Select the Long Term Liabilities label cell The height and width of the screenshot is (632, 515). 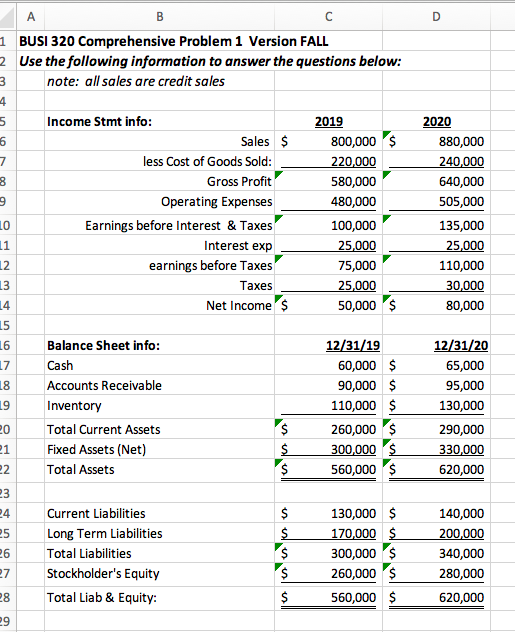(160, 534)
